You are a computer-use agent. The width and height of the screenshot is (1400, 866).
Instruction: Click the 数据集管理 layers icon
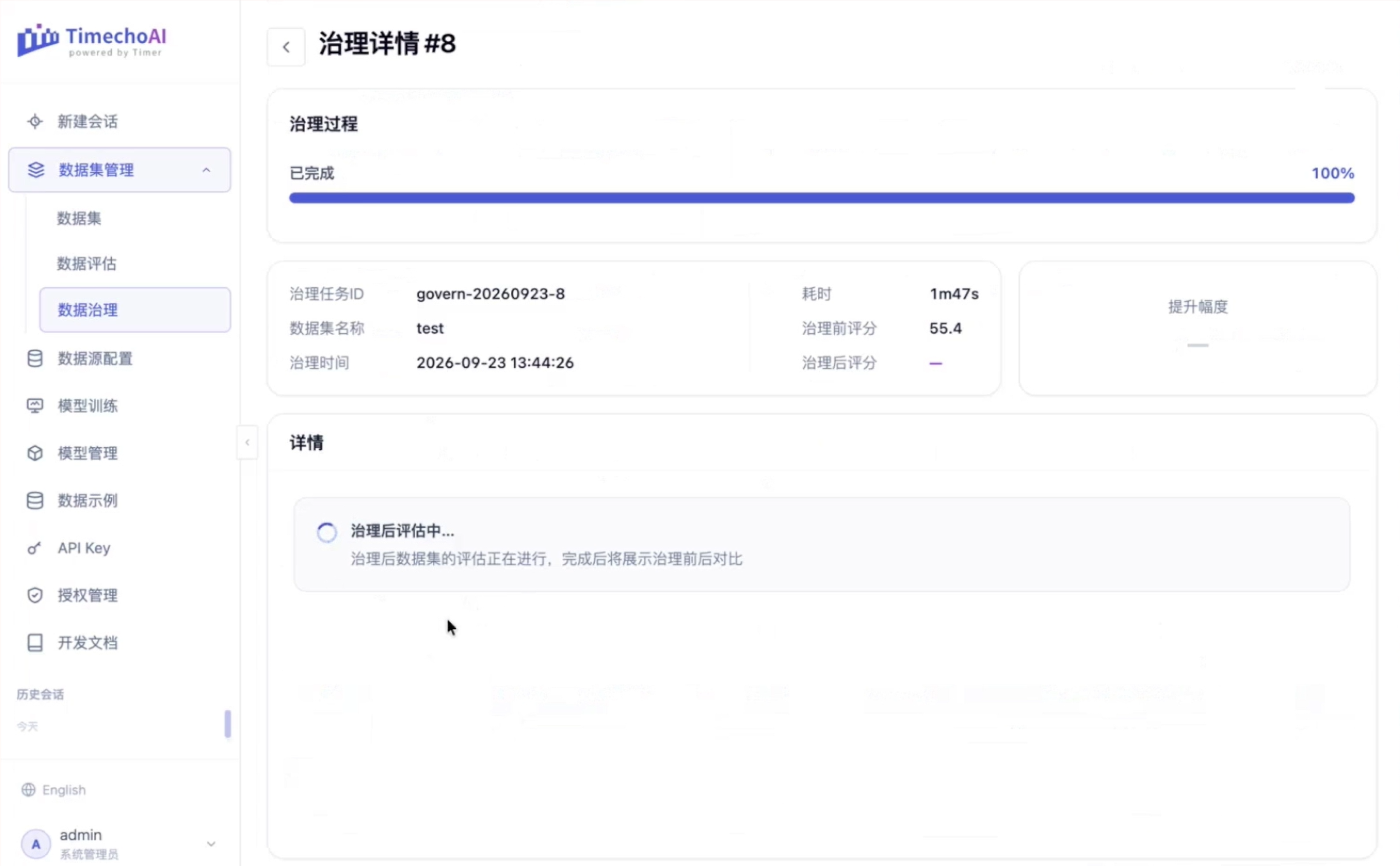tap(35, 170)
